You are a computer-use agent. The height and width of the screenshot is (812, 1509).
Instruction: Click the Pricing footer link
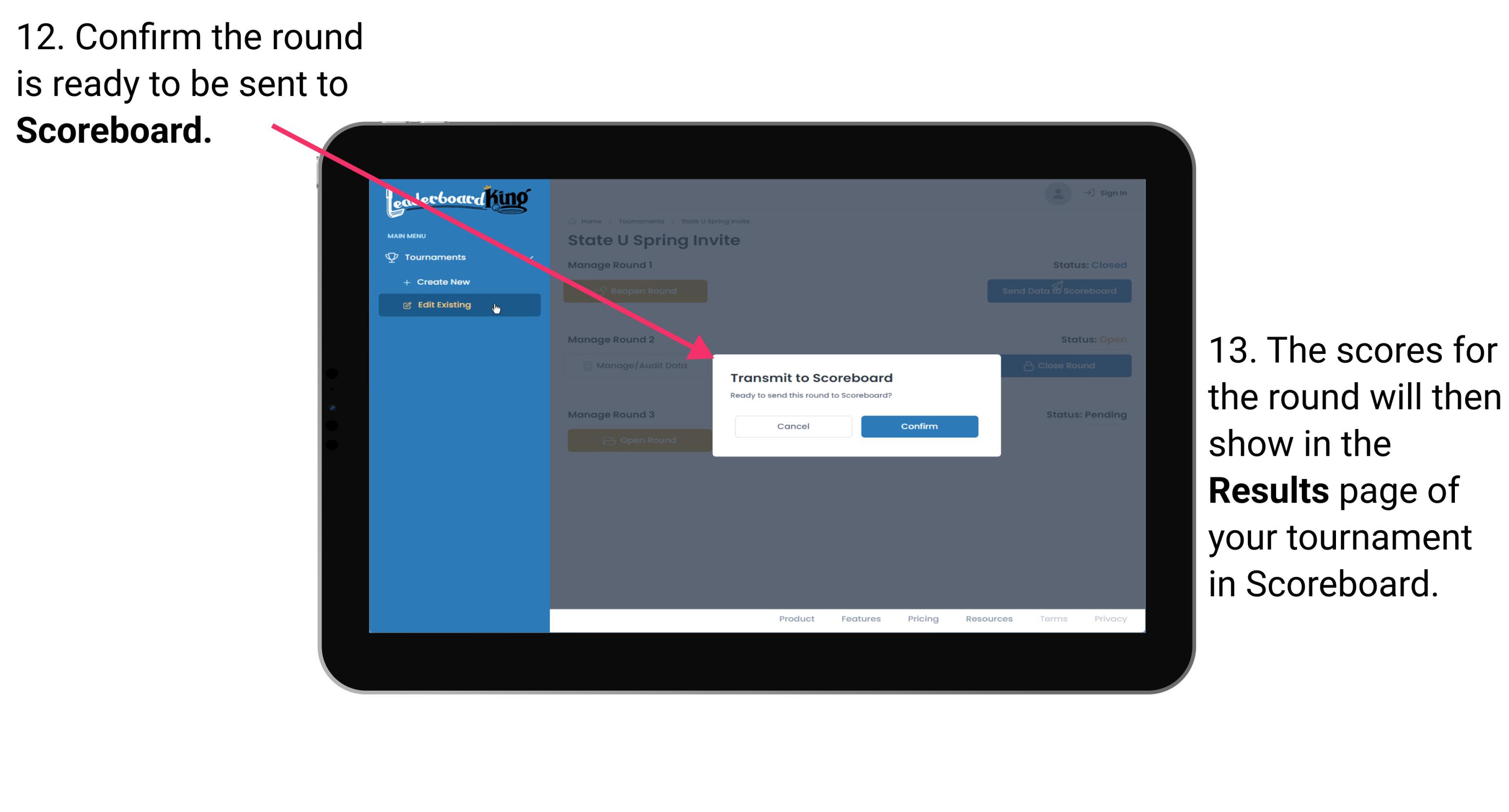click(921, 622)
